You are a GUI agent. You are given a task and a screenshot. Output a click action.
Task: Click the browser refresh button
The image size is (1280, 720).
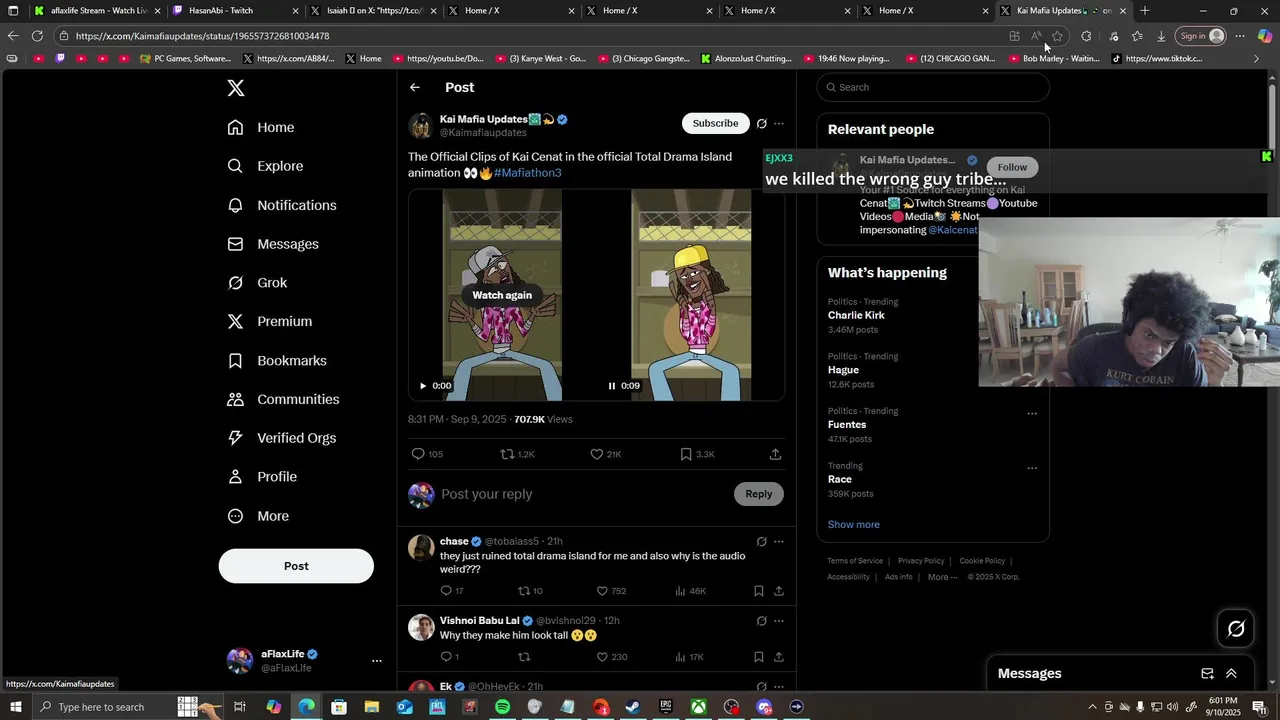[x=37, y=36]
